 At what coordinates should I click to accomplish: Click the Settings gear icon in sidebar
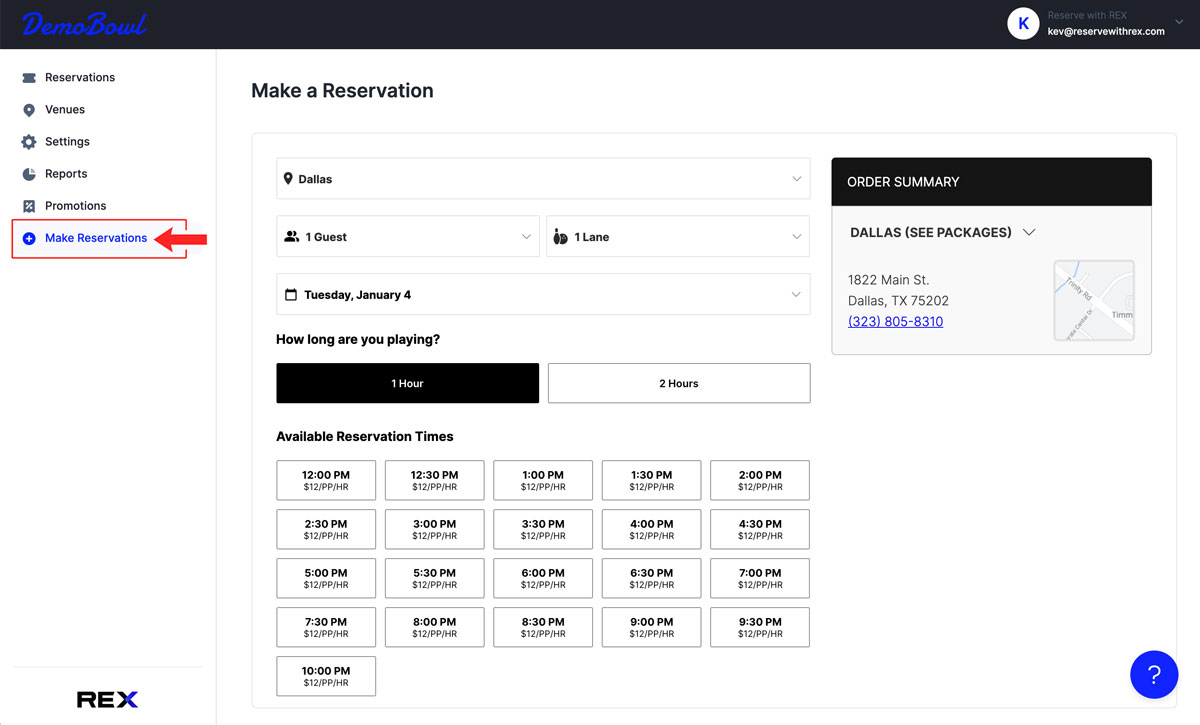coord(30,141)
